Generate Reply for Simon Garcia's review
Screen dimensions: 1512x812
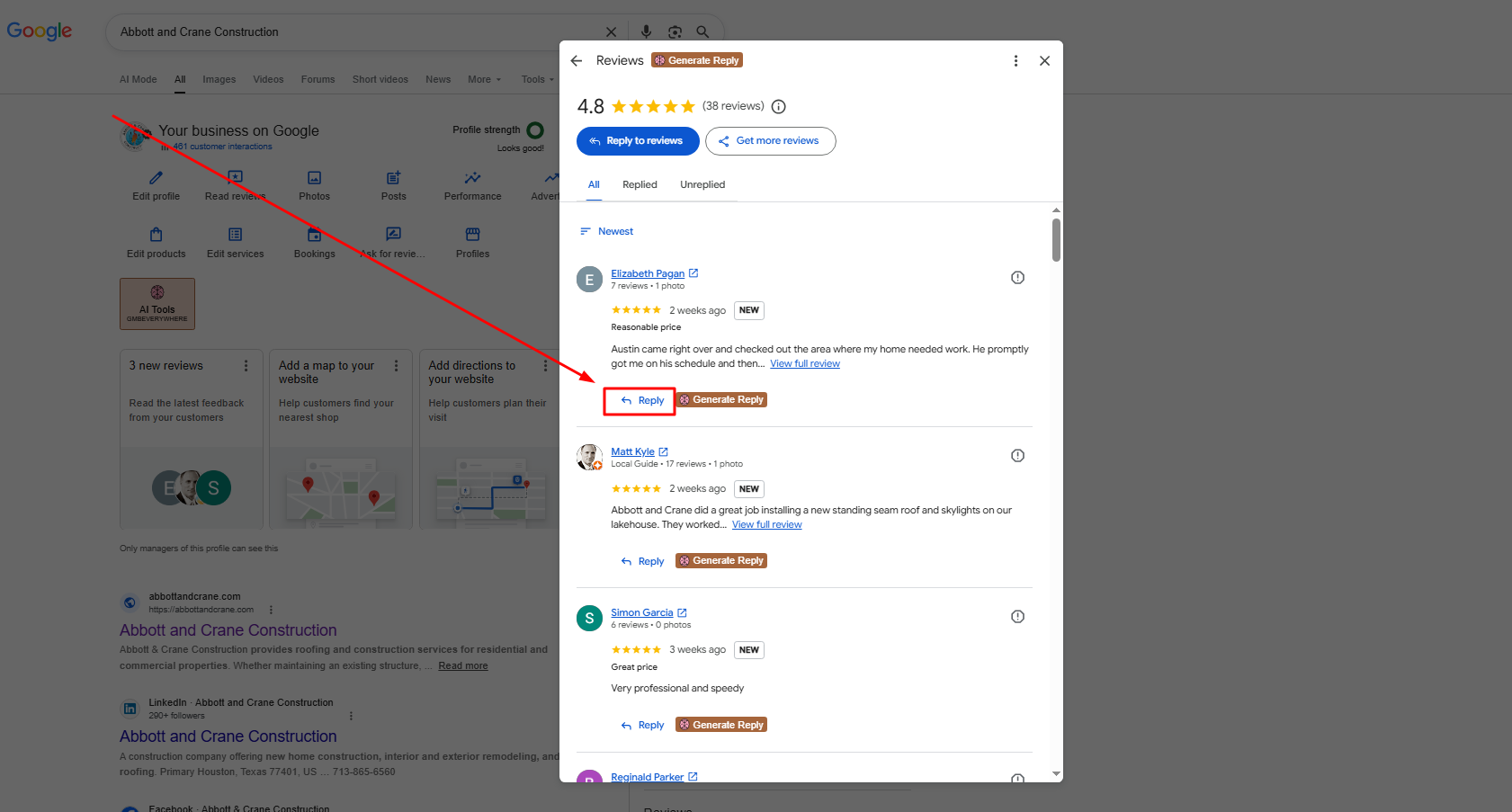pos(721,725)
